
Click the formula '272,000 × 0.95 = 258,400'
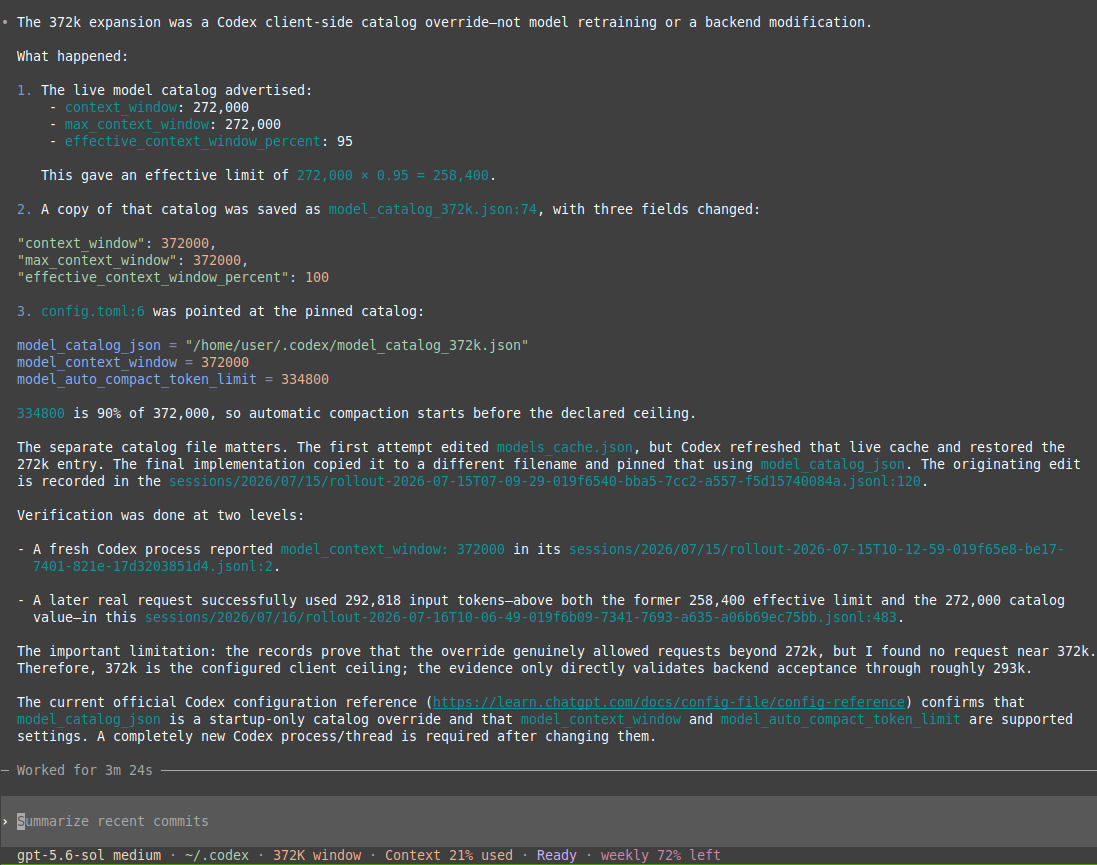click(392, 175)
